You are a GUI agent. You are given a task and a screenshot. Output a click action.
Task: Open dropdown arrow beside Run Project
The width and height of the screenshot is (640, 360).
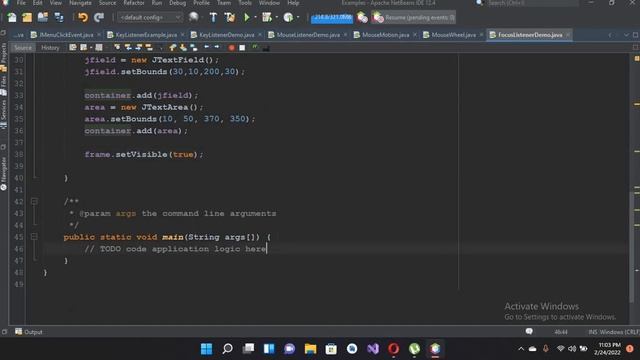pyautogui.click(x=256, y=18)
